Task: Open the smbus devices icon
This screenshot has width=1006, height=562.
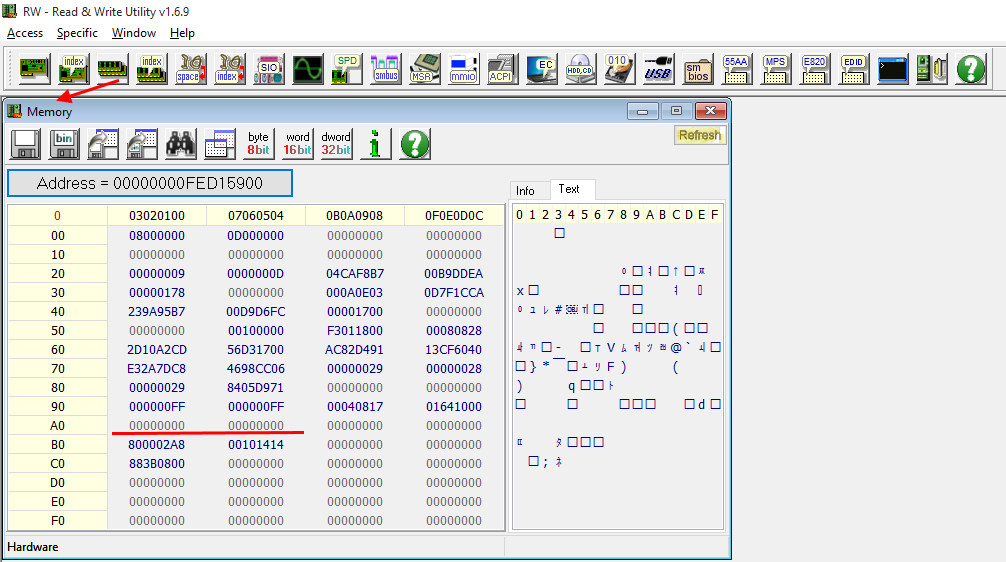Action: [x=386, y=69]
